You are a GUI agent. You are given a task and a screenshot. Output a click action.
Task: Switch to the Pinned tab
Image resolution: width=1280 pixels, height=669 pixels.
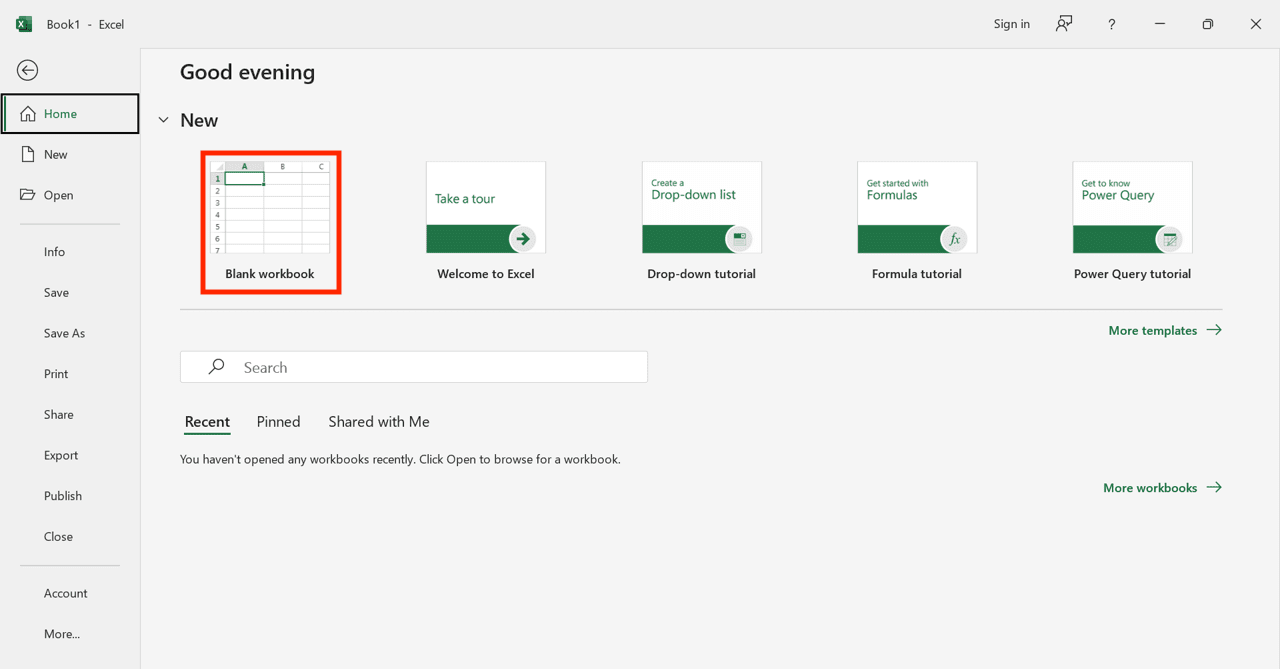(278, 422)
